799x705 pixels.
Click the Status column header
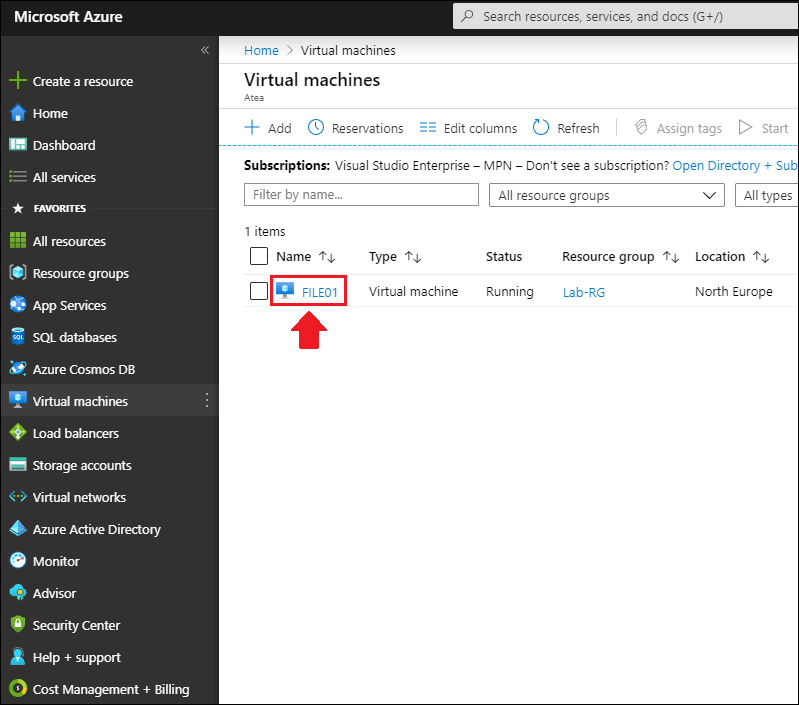[504, 257]
